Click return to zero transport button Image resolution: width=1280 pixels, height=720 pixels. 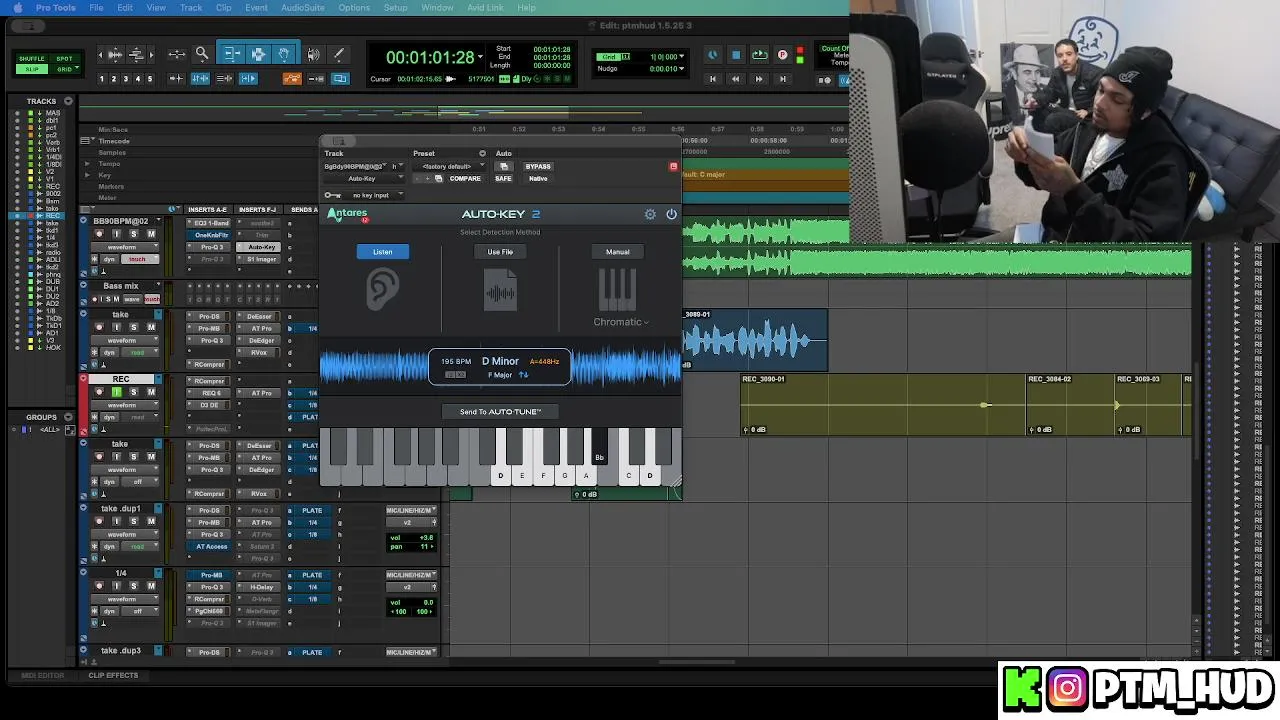pyautogui.click(x=713, y=78)
